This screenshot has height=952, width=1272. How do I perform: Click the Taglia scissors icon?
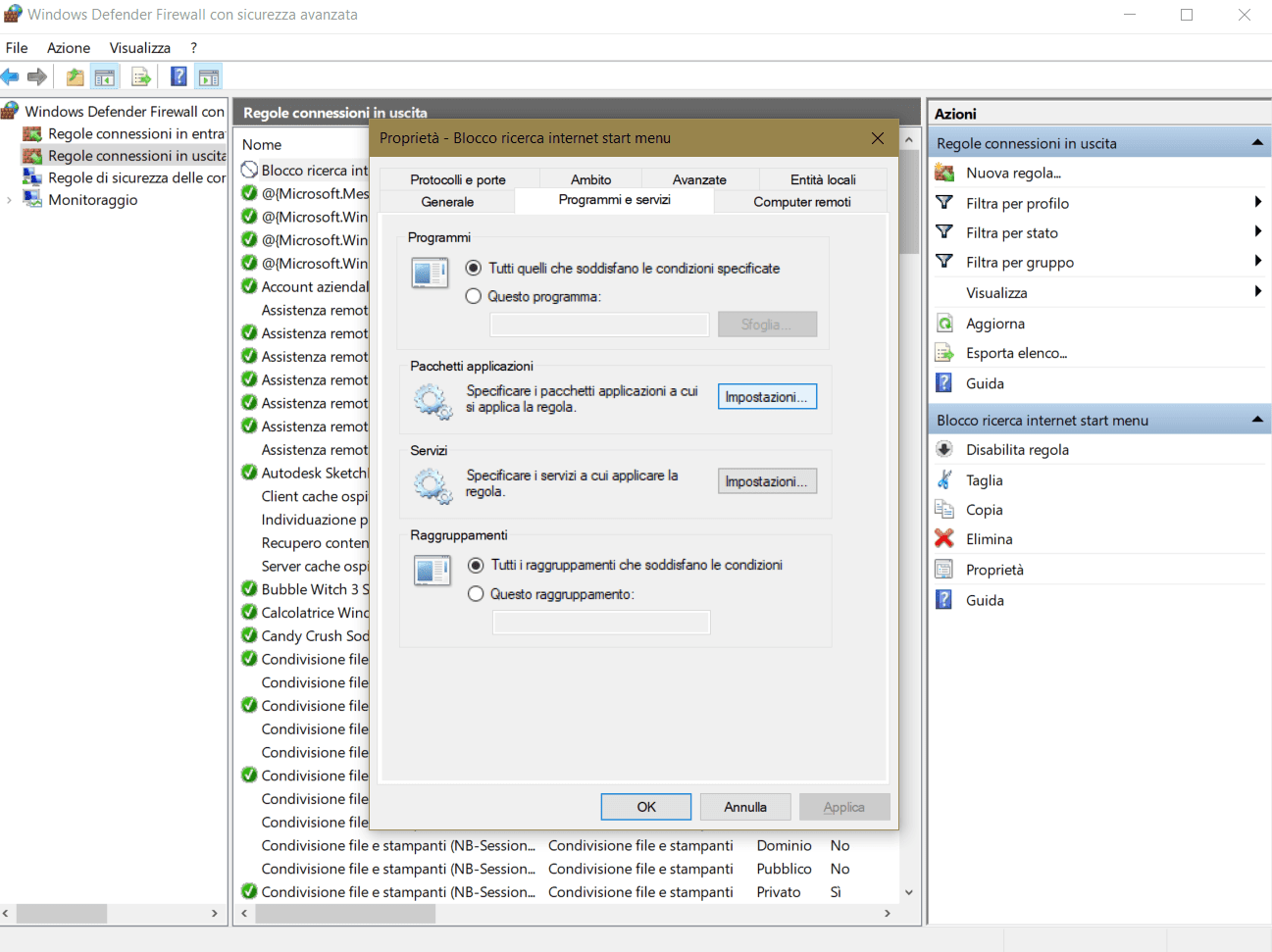(944, 480)
